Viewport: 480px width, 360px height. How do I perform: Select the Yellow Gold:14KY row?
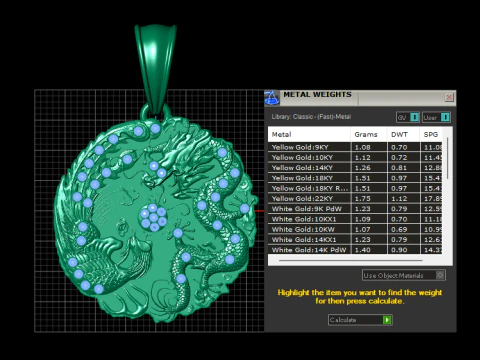[355, 168]
